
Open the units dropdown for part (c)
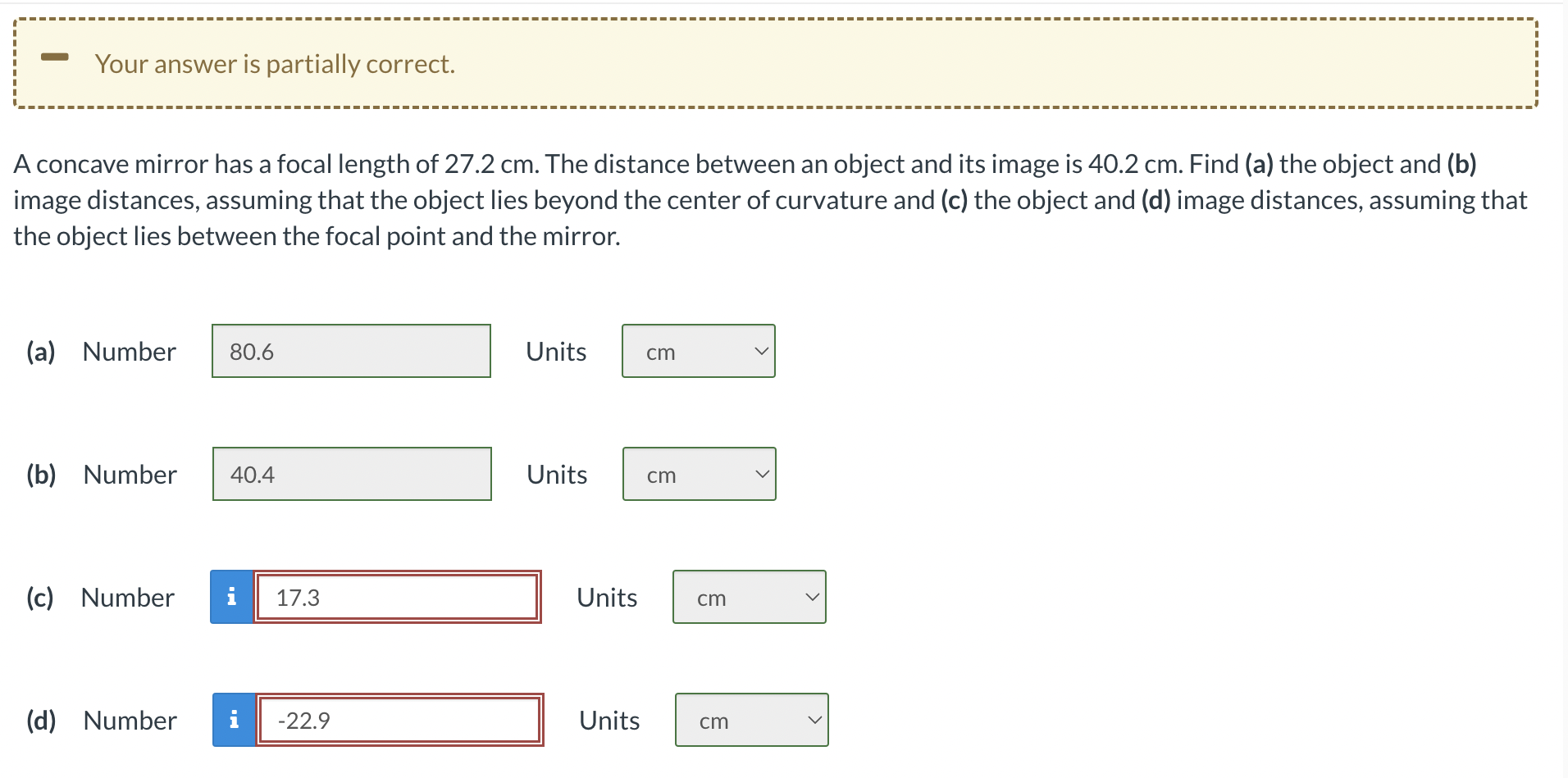point(749,598)
